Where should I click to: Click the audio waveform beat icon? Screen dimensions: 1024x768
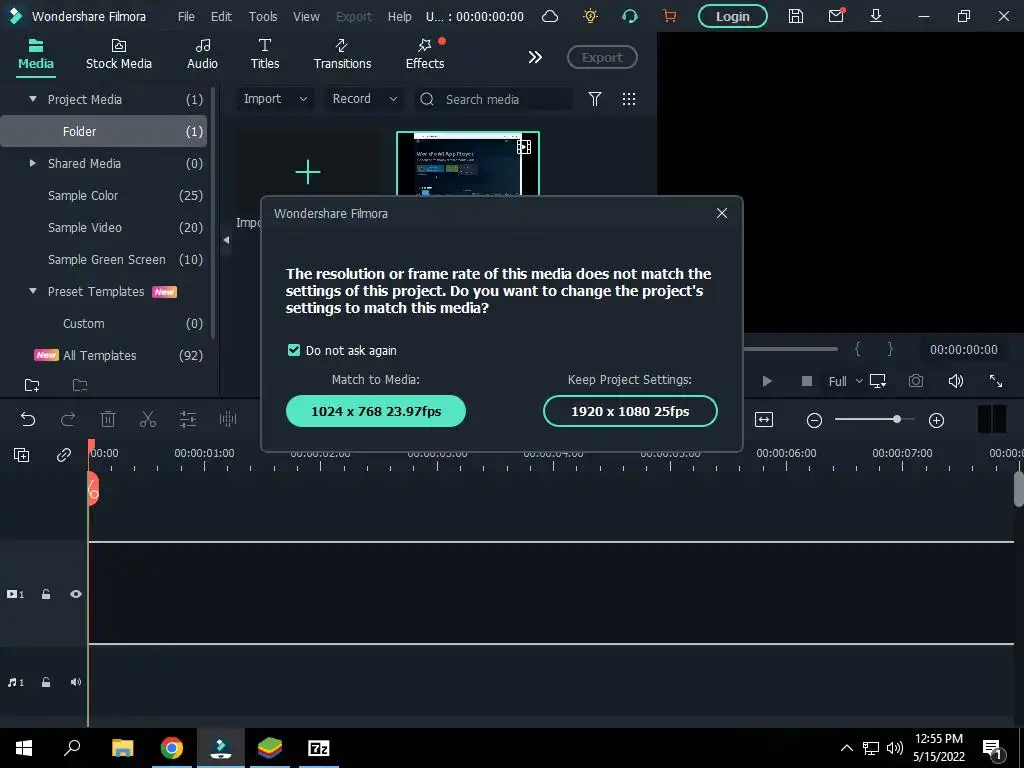point(228,419)
